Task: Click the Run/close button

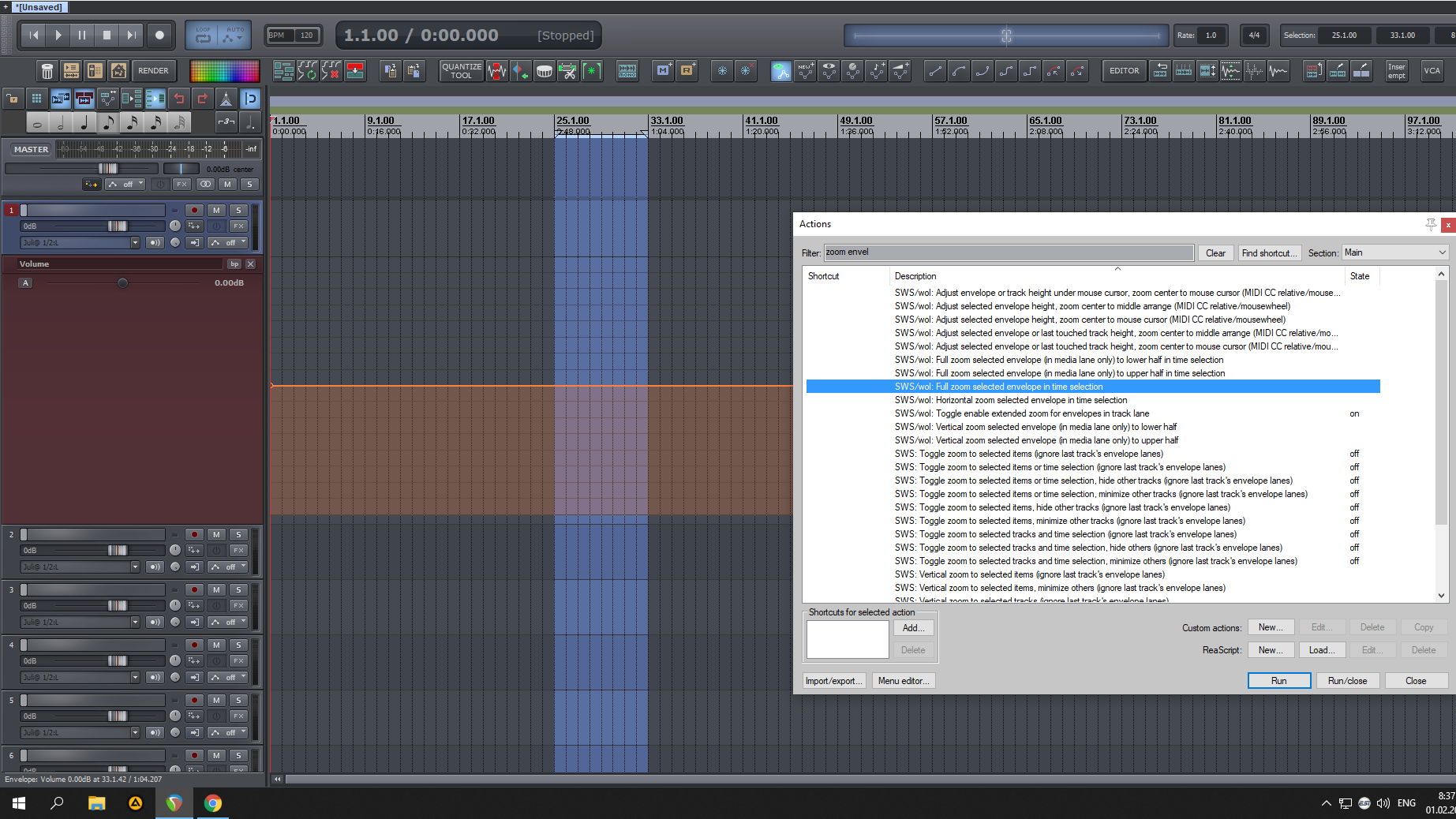Action: tap(1347, 681)
